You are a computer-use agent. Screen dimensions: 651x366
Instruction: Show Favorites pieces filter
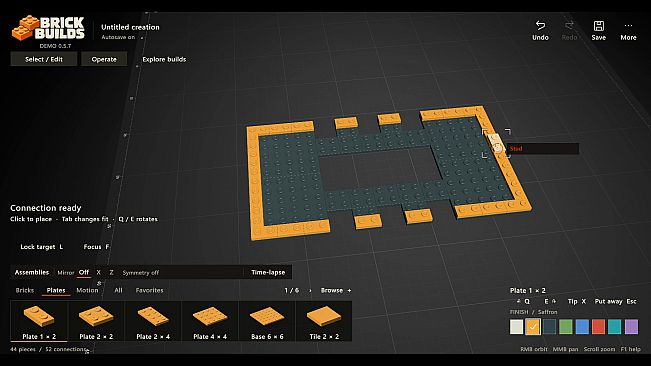point(149,290)
